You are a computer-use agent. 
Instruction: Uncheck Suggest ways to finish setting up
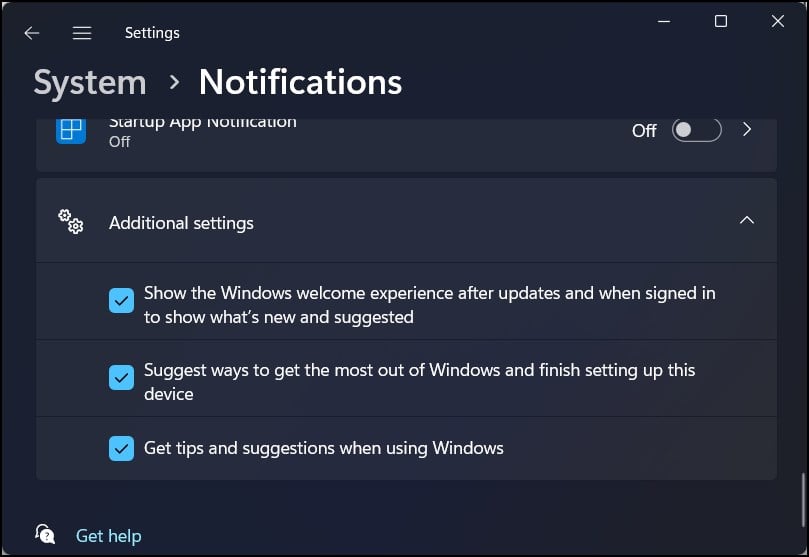121,378
